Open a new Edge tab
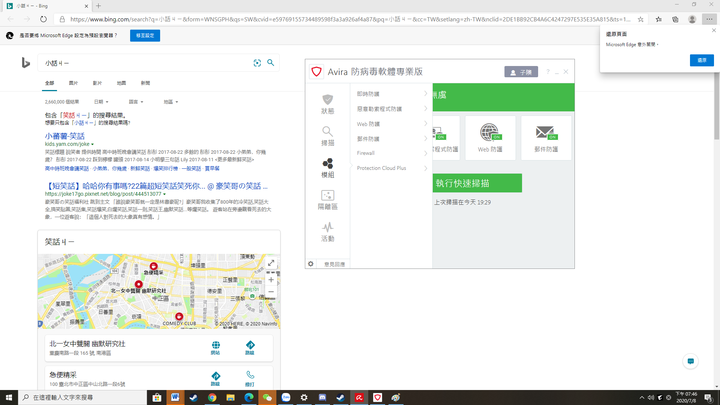The width and height of the screenshot is (720, 405). pyautogui.click(x=98, y=6)
